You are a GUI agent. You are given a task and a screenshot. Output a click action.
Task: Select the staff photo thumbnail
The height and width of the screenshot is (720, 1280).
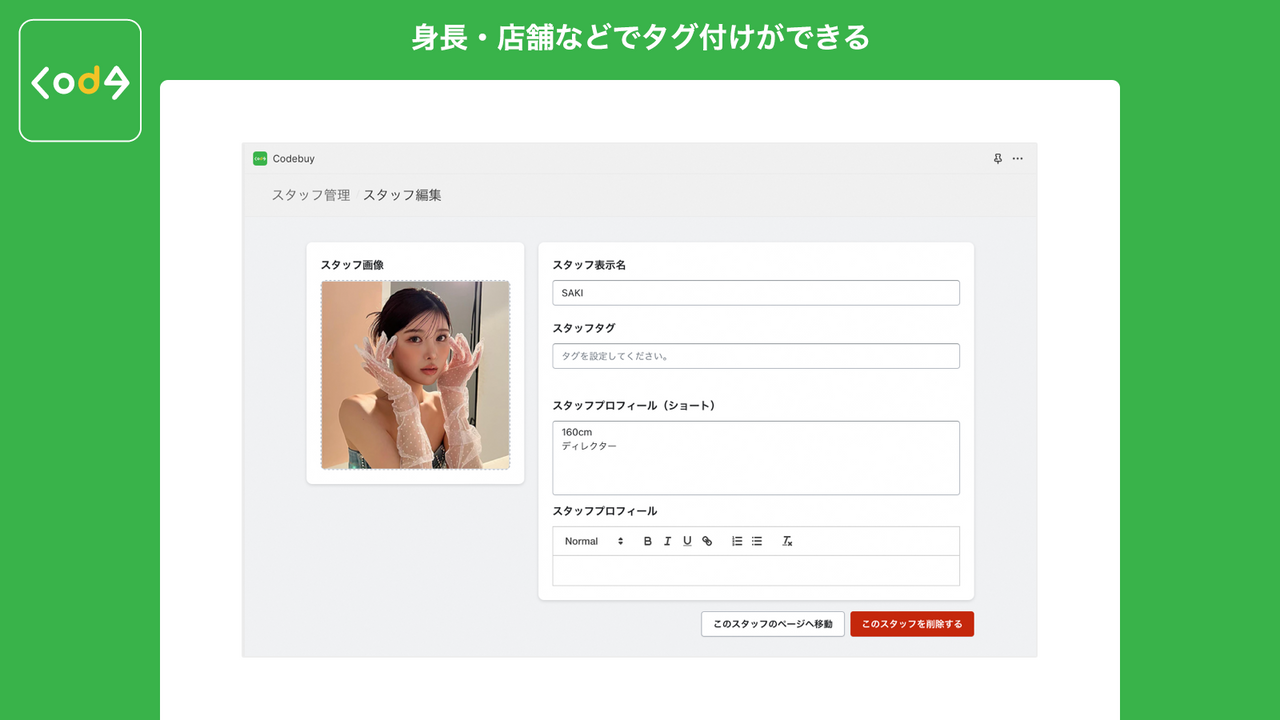point(415,375)
